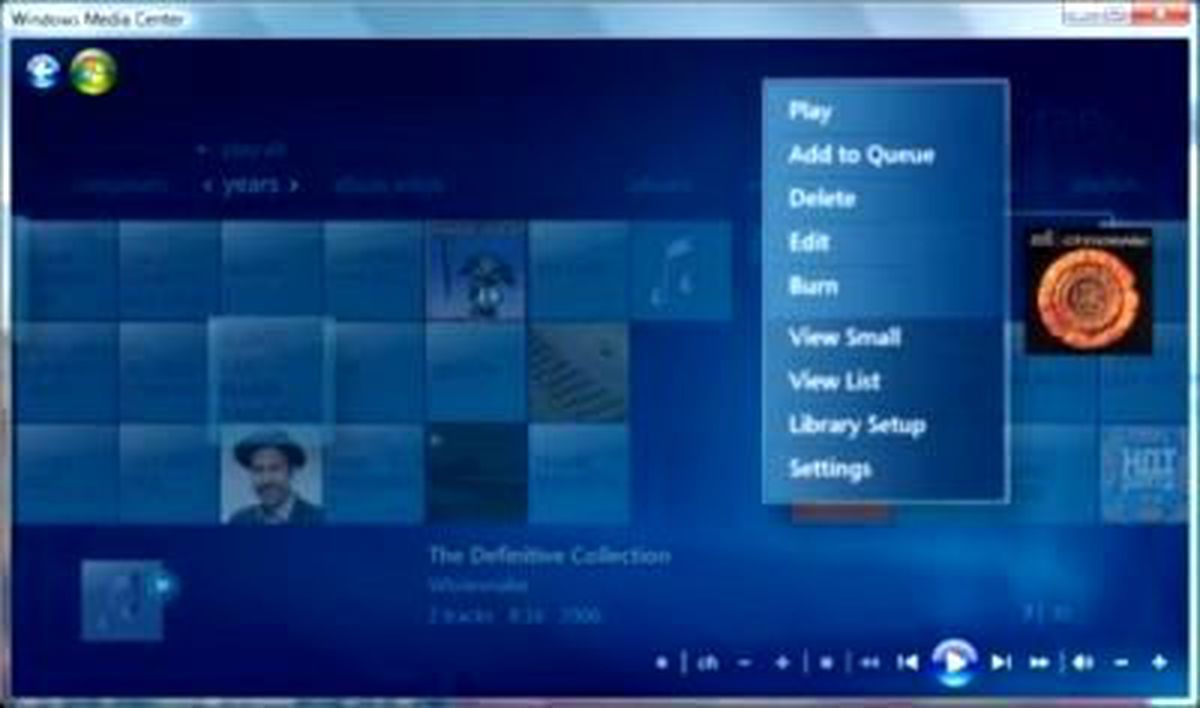Lower volume with the minus button
This screenshot has height=708, width=1200.
click(x=1122, y=662)
